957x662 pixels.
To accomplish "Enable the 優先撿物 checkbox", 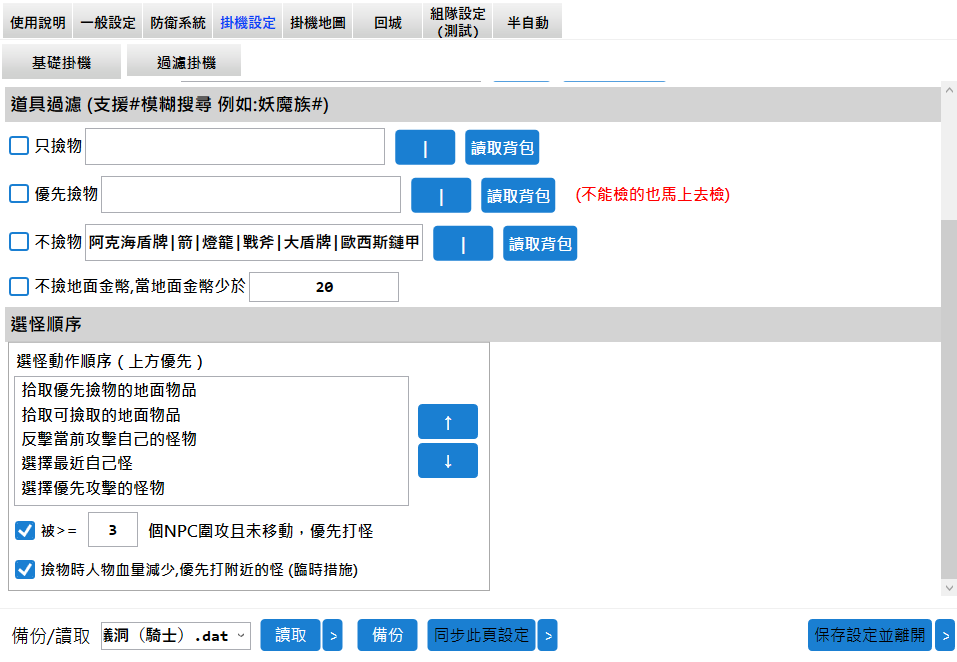I will tap(19, 194).
